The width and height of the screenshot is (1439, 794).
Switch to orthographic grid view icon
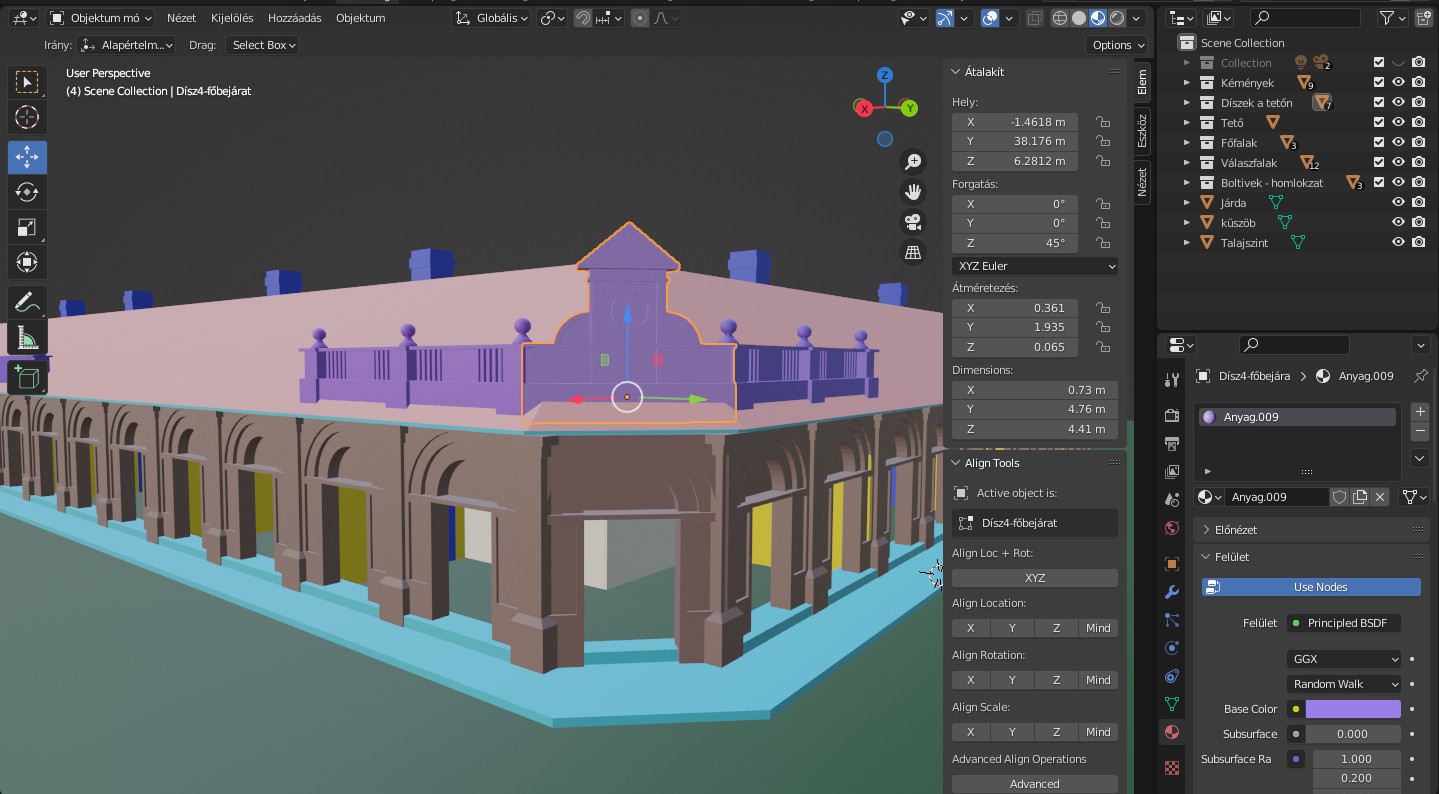[913, 253]
